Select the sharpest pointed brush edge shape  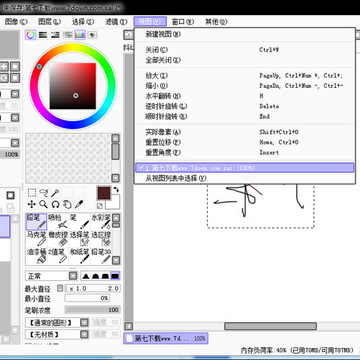[86, 276]
